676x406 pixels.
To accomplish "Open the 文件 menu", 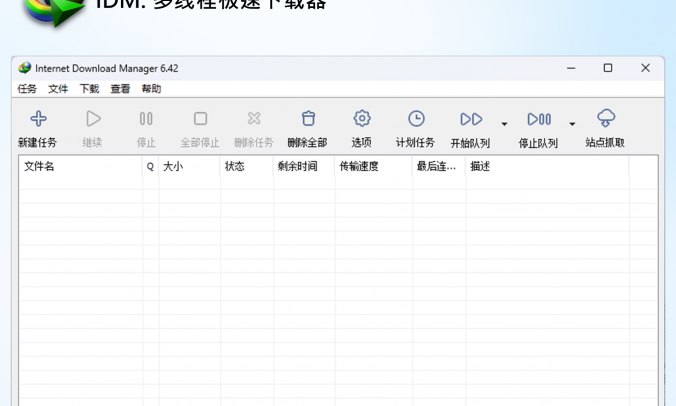I will [58, 89].
